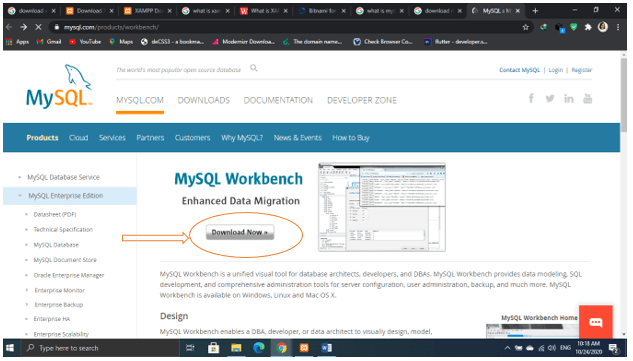
Task: Stop loading the page
Action: pos(38,27)
